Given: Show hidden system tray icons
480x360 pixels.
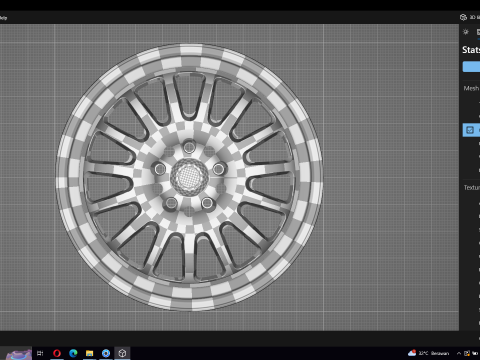Looking at the screenshot, I should [459, 353].
